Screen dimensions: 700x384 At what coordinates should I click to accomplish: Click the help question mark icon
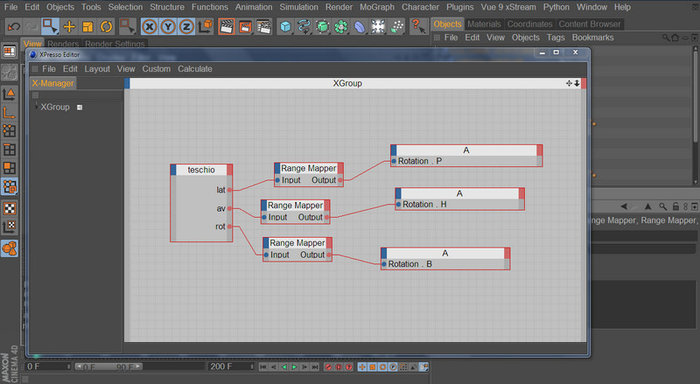tap(418, 26)
